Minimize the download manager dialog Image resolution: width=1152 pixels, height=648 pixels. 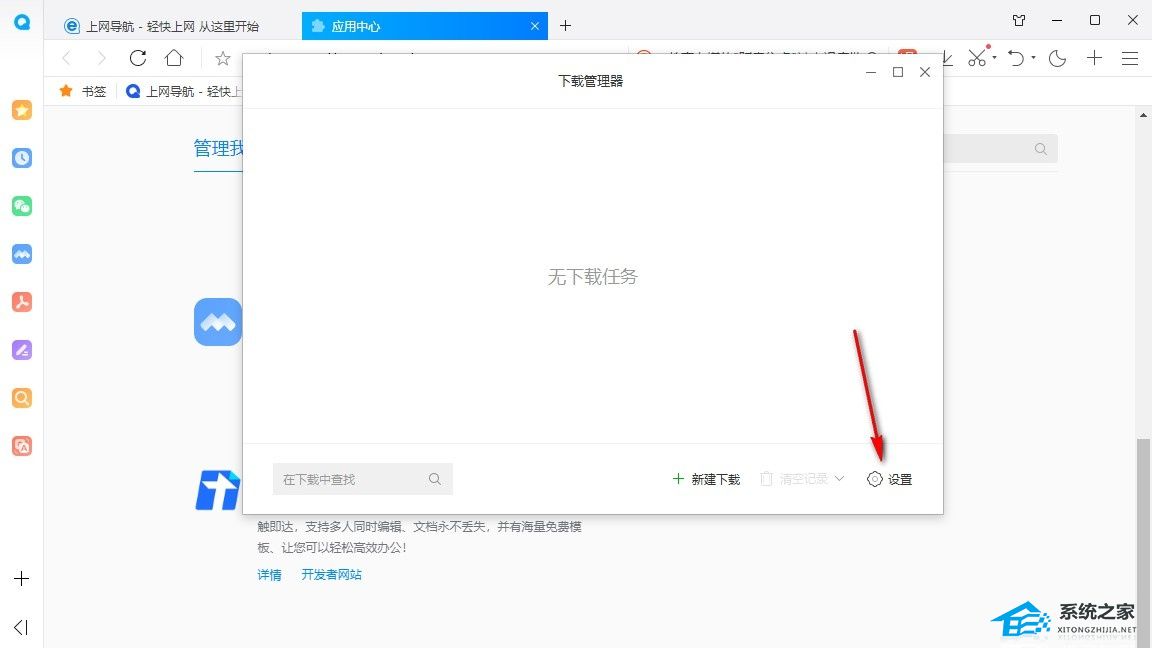click(871, 72)
